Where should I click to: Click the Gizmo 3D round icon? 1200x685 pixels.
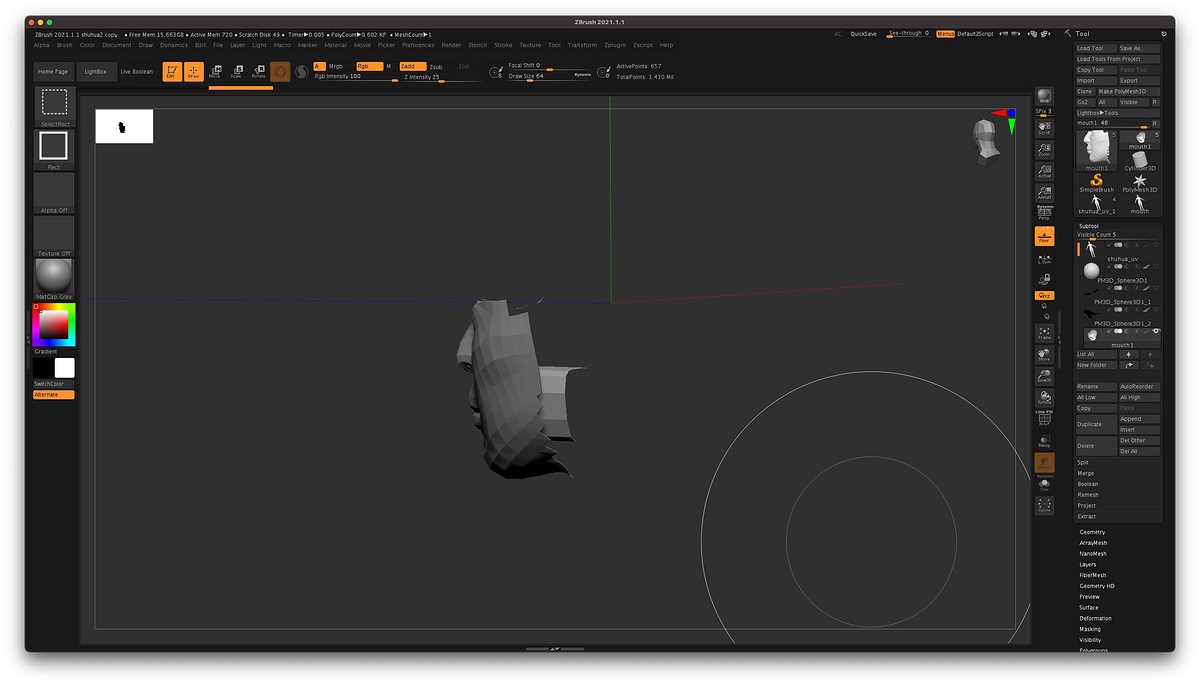click(x=281, y=72)
